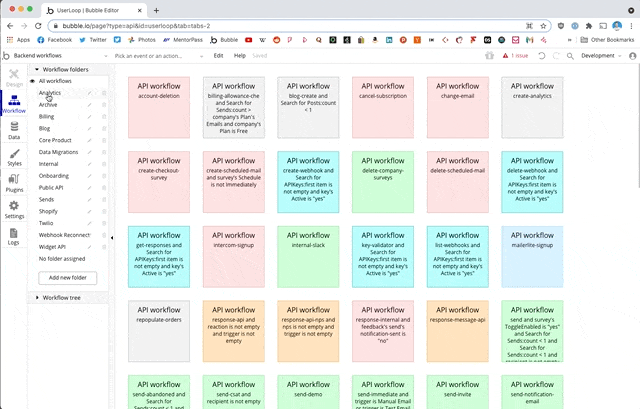
Task: Delete the Webhook Reconnect folder trash icon
Action: [x=104, y=235]
